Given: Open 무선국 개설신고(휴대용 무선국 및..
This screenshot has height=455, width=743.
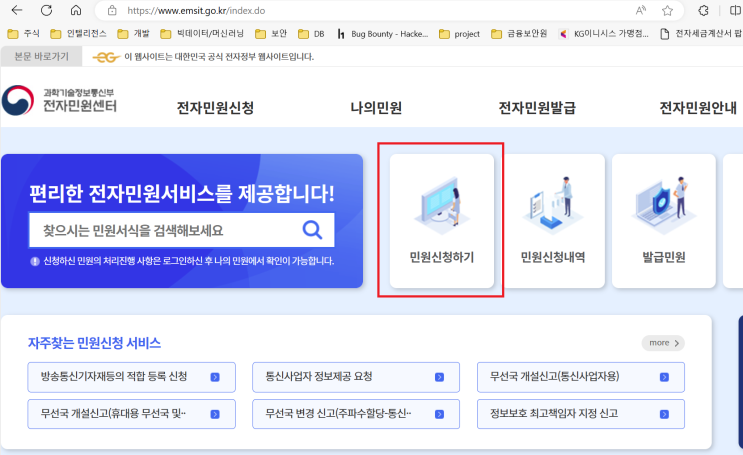Looking at the screenshot, I should [131, 414].
